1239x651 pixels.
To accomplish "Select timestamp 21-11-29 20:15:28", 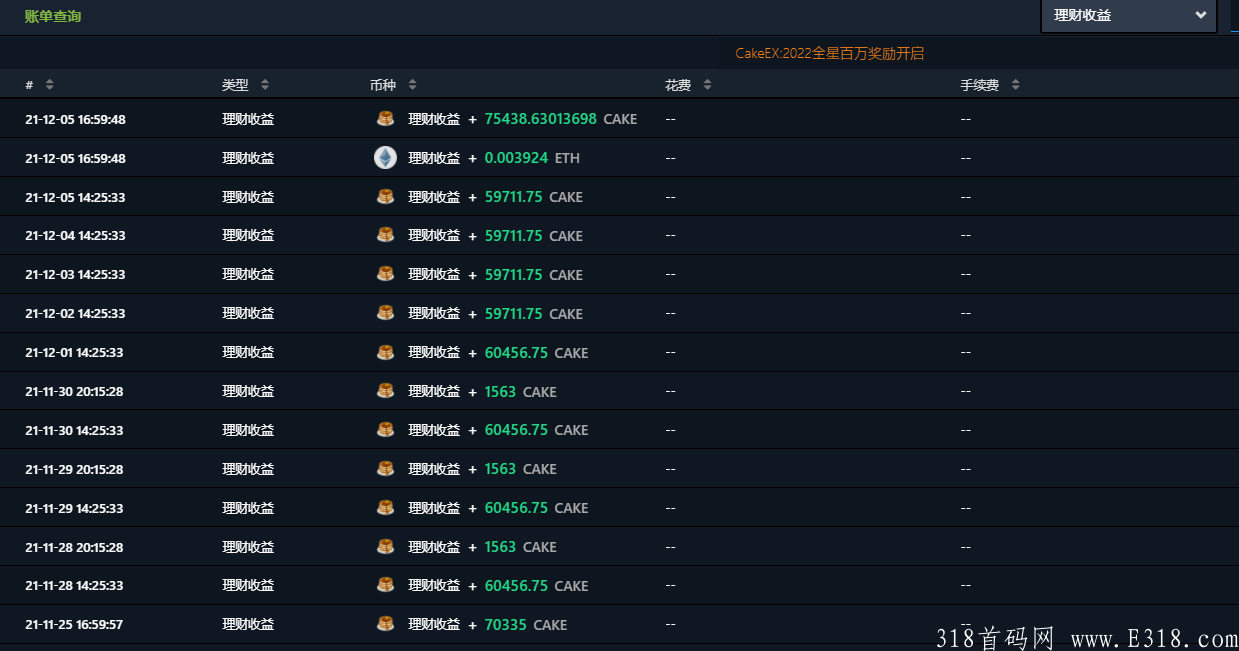I will coord(74,470).
